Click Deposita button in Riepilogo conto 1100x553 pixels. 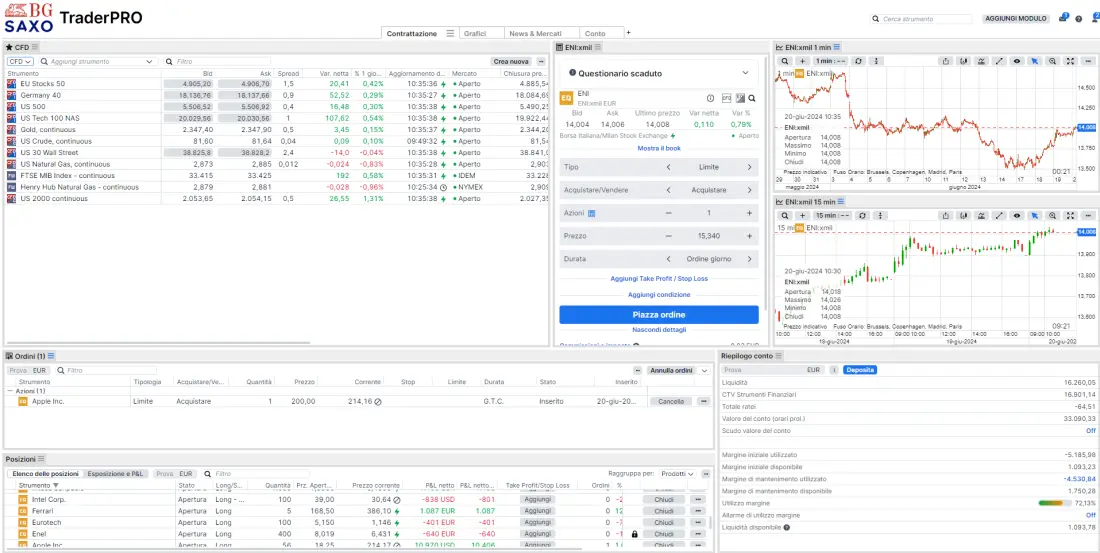click(859, 370)
